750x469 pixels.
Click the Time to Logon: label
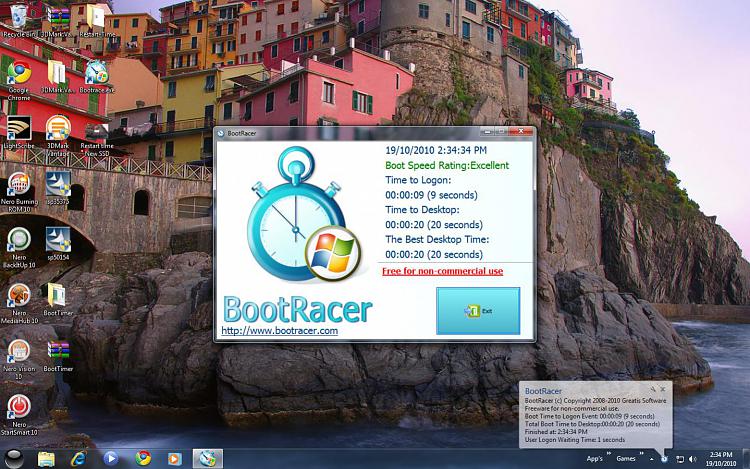coord(418,180)
